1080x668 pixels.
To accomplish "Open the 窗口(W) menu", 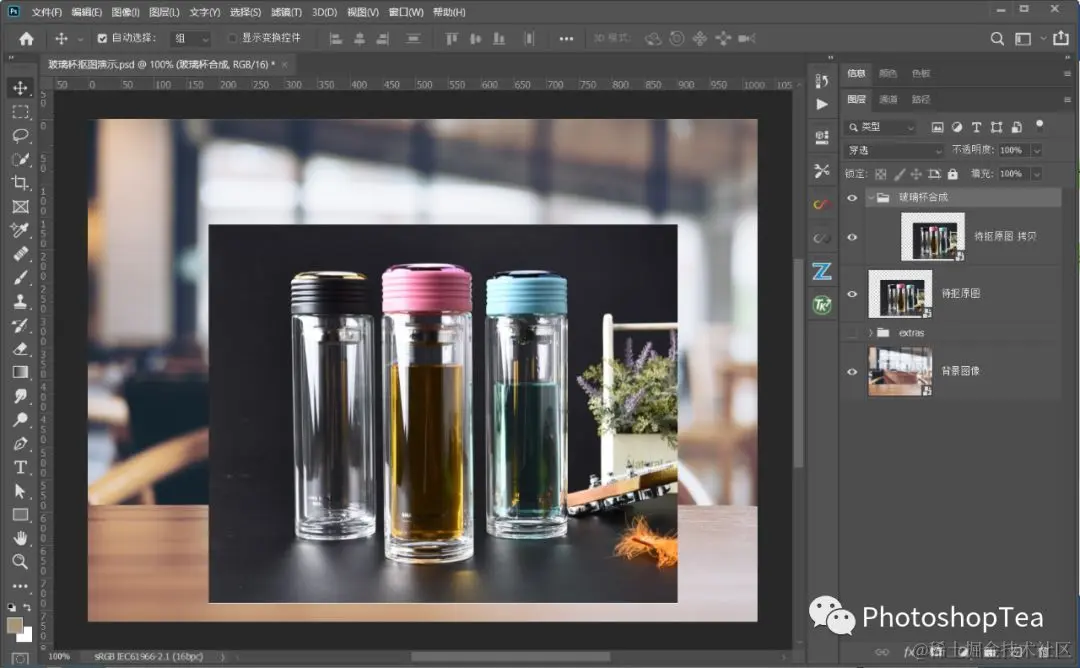I will click(406, 12).
